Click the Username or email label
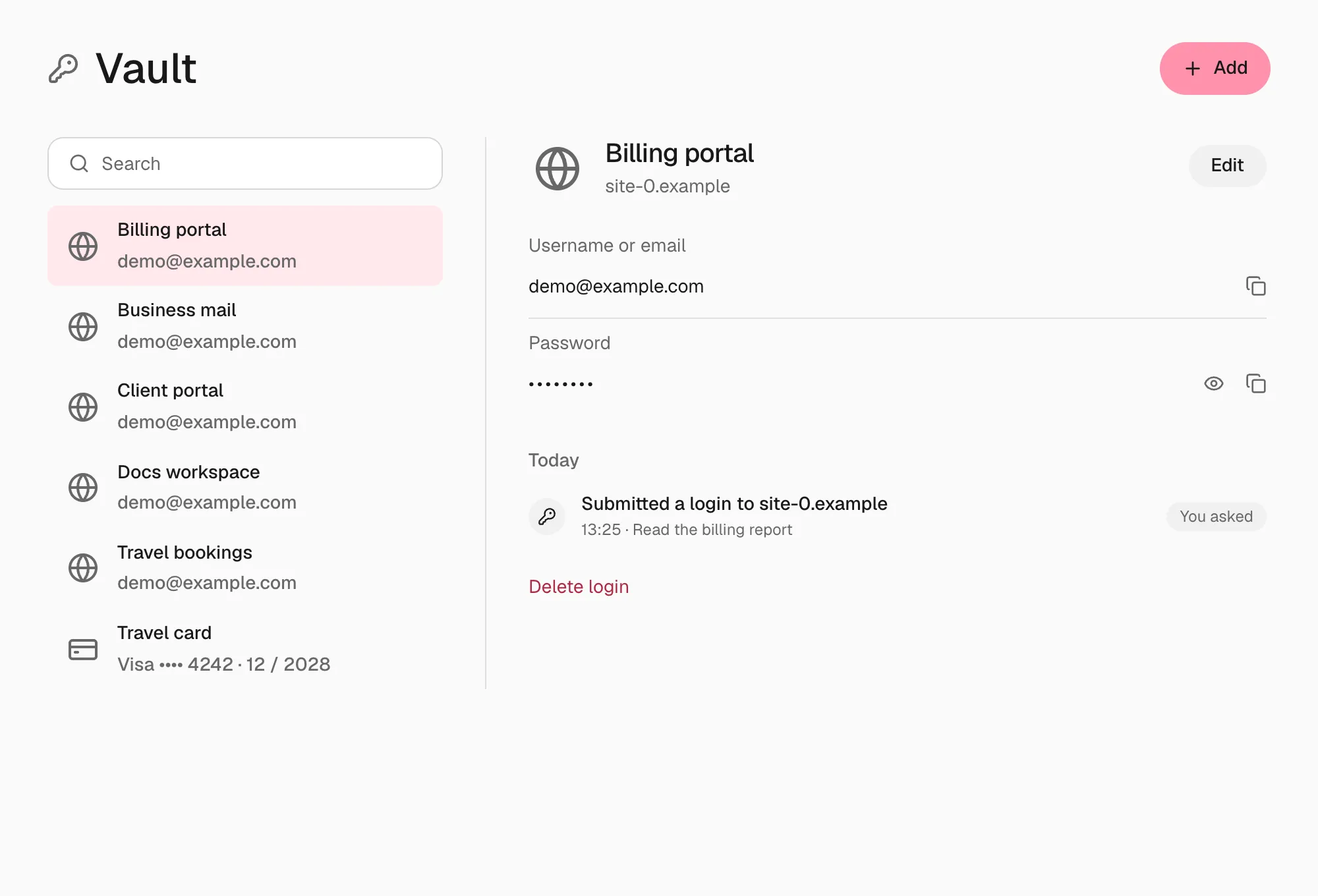This screenshot has width=1318, height=896. tap(607, 246)
